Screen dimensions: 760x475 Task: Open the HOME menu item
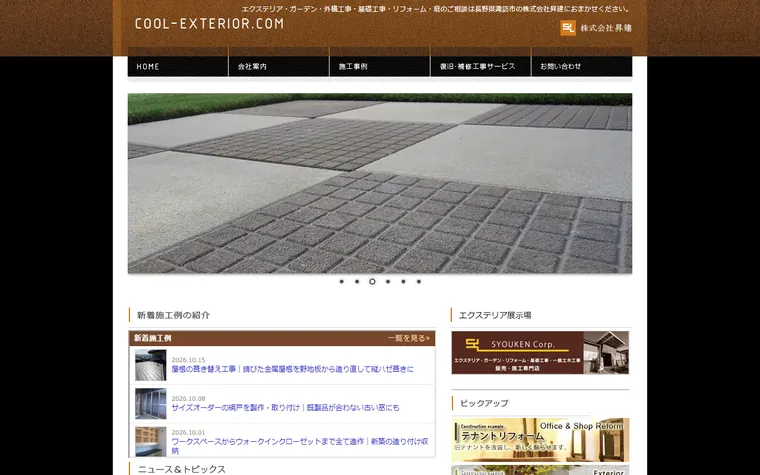(x=178, y=66)
